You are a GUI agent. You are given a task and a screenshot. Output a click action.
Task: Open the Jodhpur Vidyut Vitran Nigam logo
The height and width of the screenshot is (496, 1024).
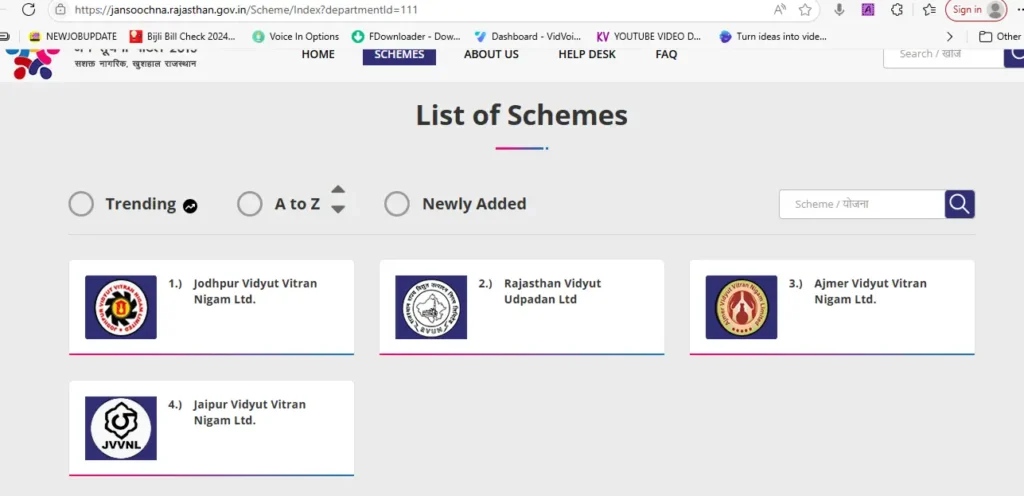click(121, 307)
